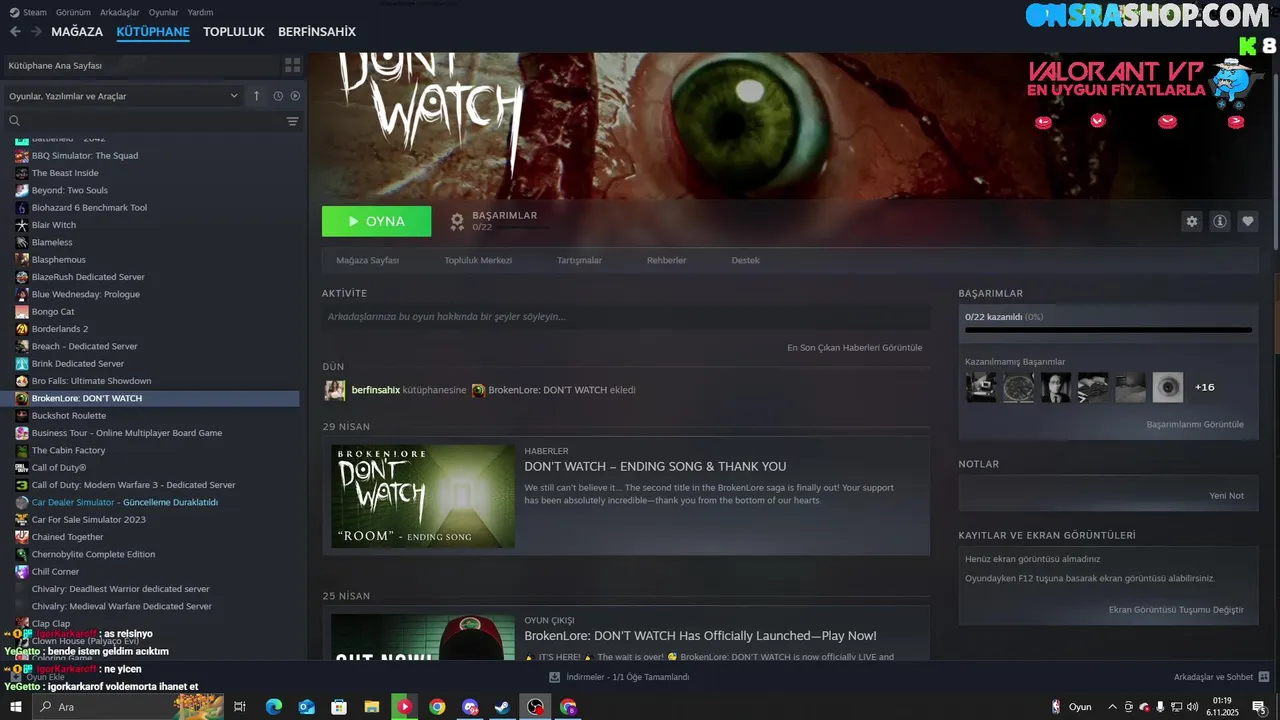The image size is (1280, 720).
Task: Open the Görünüm menu
Action: coord(73,12)
